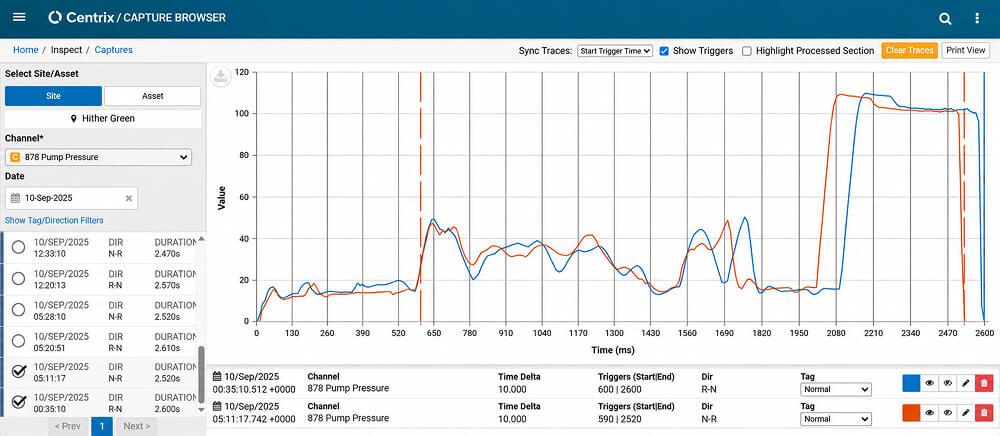The width and height of the screenshot is (1000, 436).
Task: Click the Captures breadcrumb
Action: [x=114, y=50]
